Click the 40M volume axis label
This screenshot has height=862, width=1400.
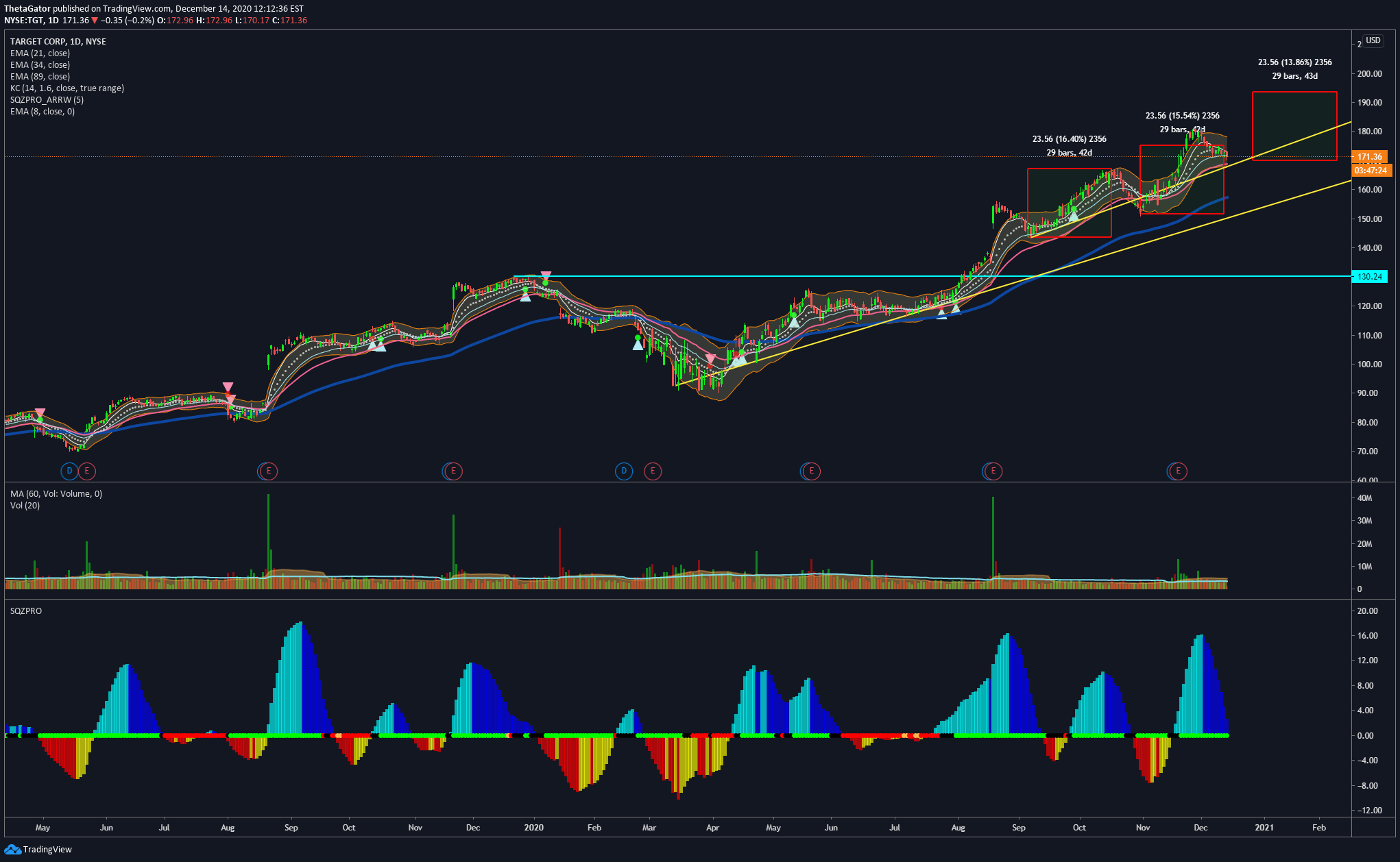click(1365, 498)
